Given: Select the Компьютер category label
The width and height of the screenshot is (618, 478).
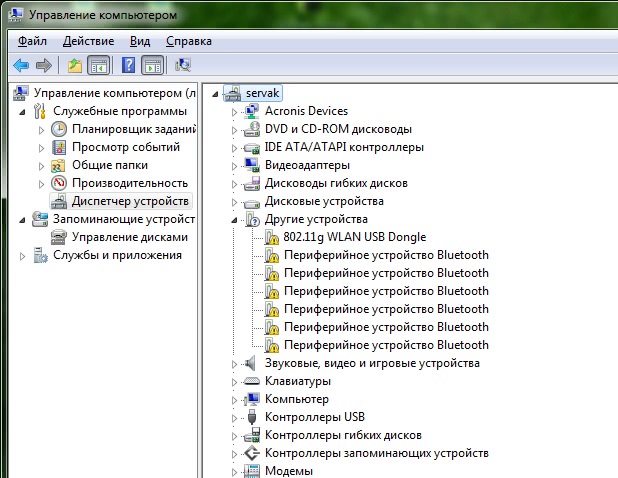Looking at the screenshot, I should tap(297, 399).
